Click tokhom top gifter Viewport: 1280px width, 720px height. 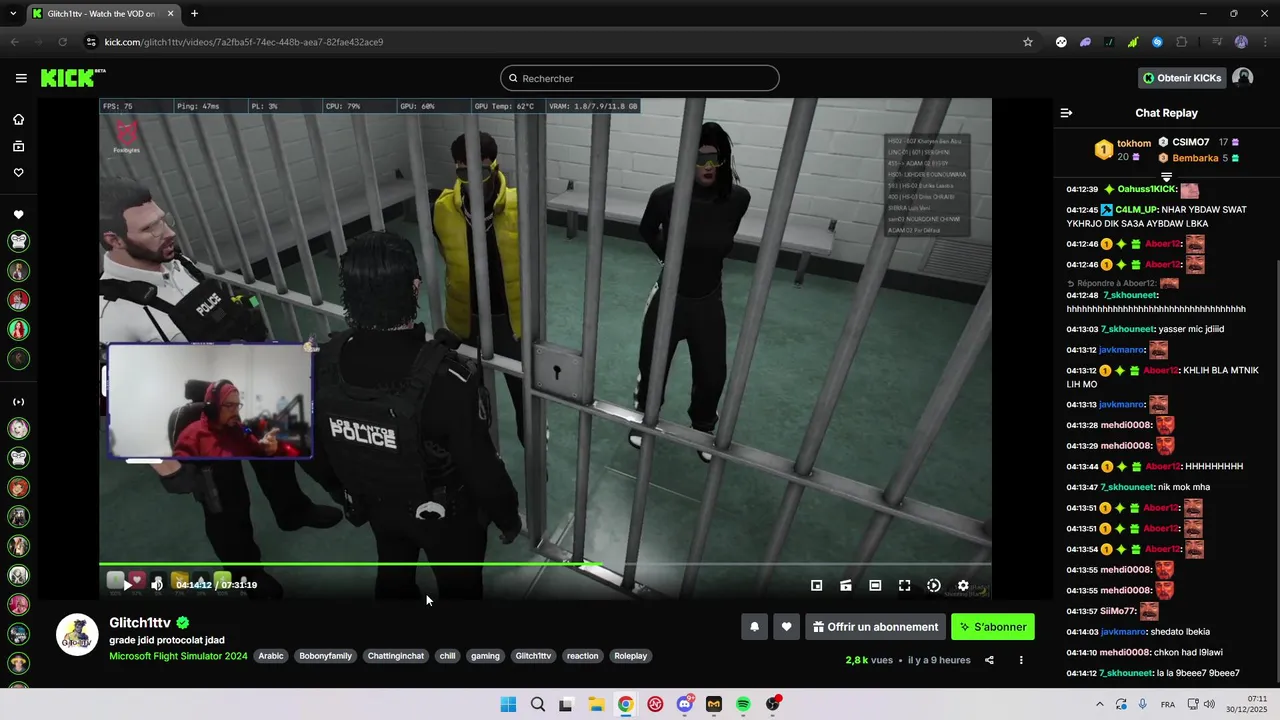(x=1134, y=143)
